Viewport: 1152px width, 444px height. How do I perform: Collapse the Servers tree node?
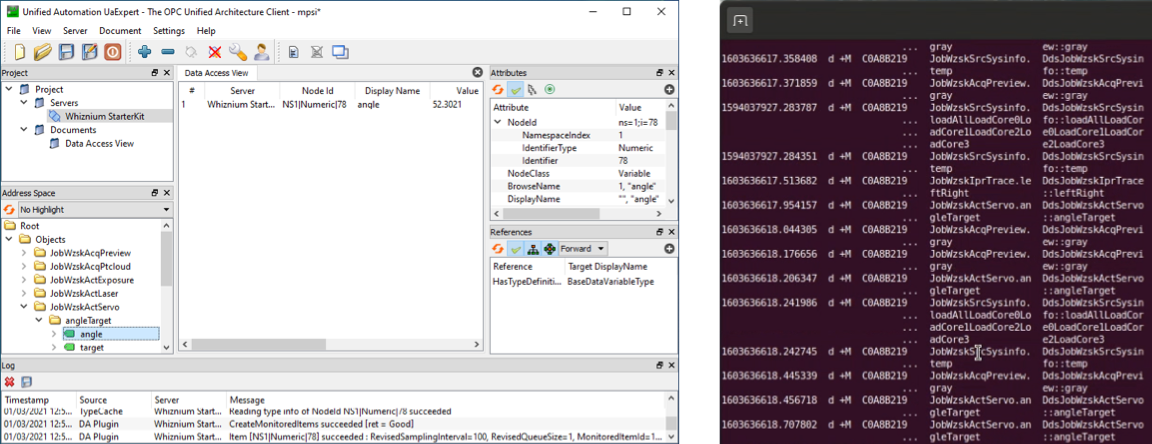[x=23, y=103]
